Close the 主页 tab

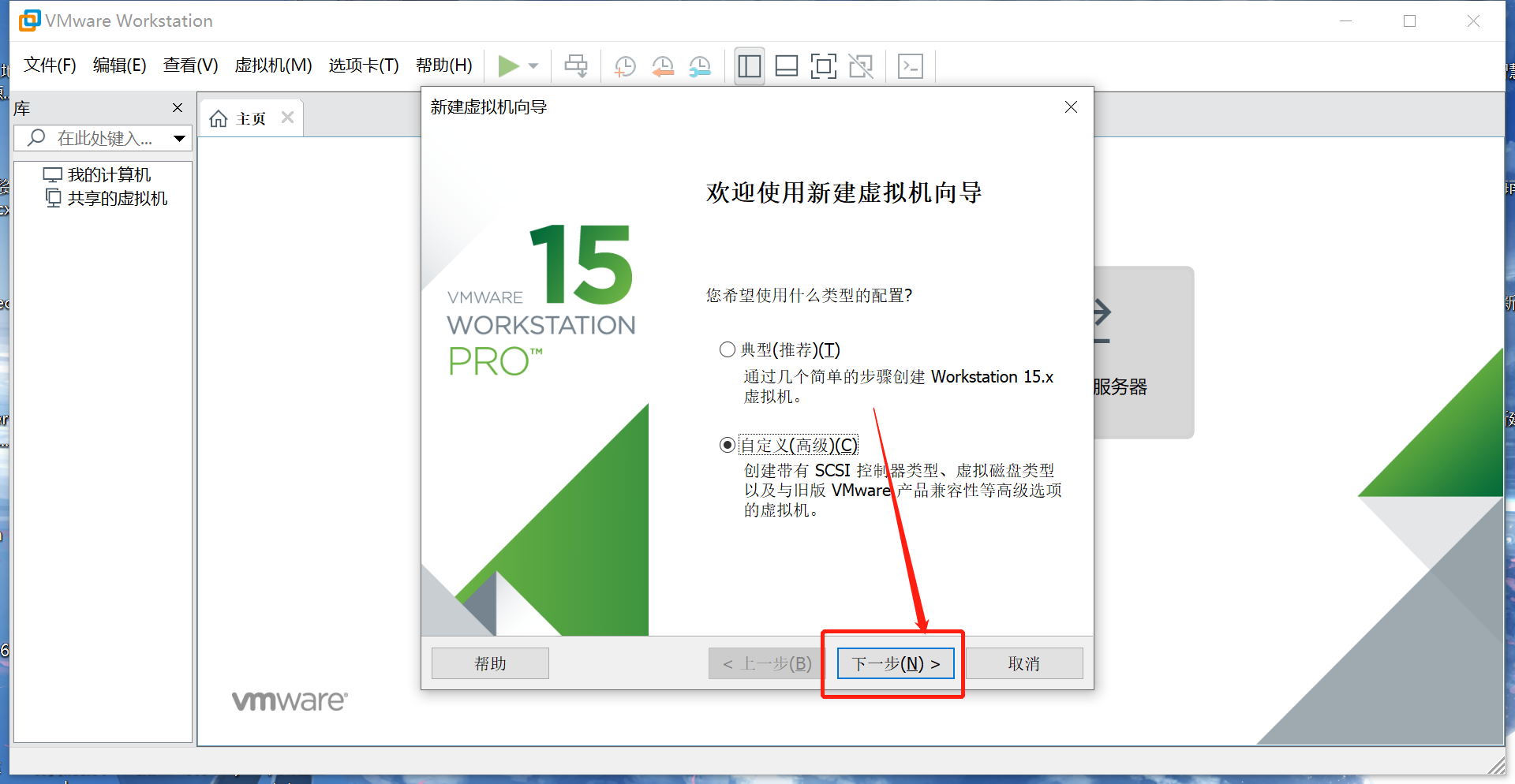[x=287, y=118]
